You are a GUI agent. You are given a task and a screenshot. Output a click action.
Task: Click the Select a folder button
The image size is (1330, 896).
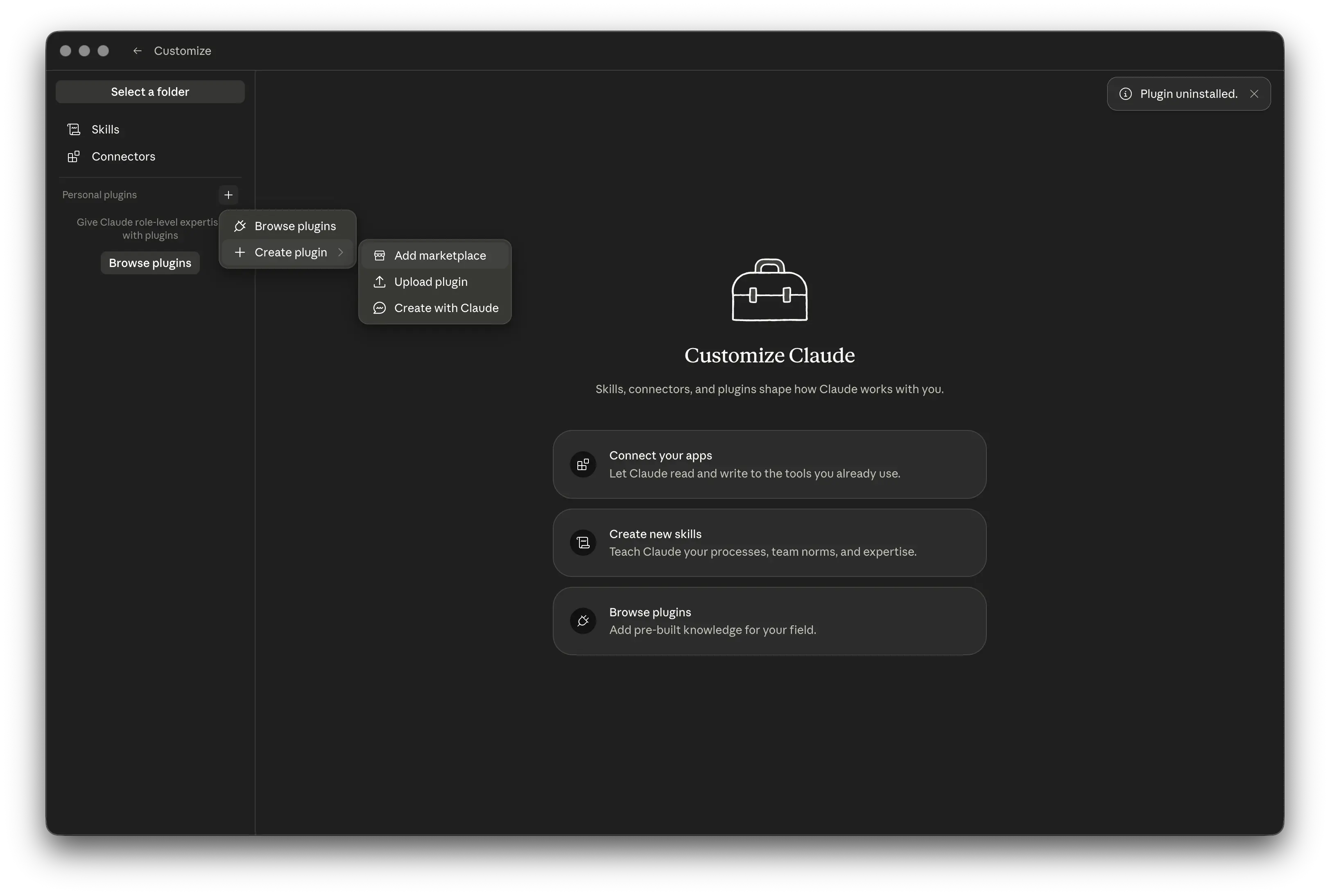click(150, 92)
